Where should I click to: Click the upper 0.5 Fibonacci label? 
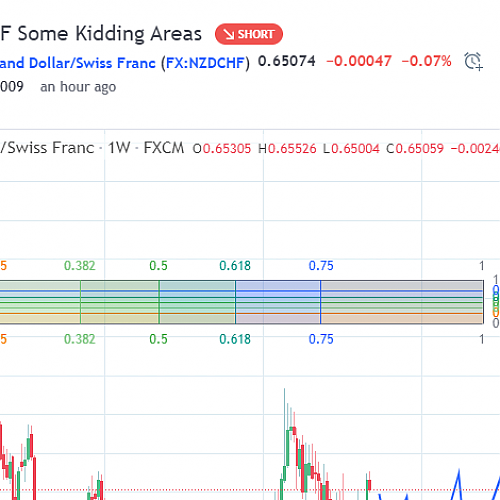pyautogui.click(x=158, y=266)
